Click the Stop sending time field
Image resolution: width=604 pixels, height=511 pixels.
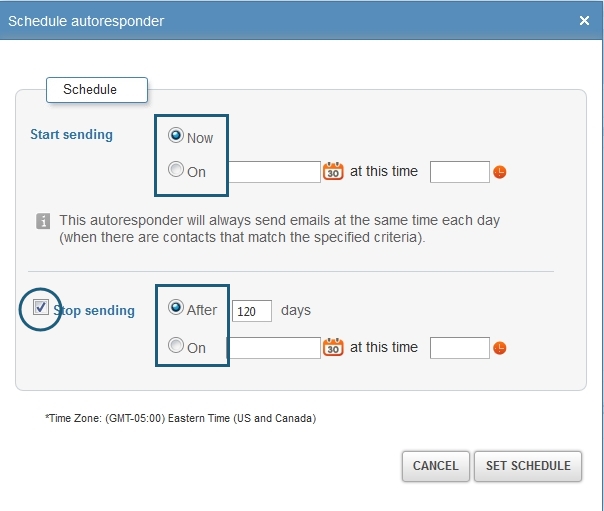pos(459,348)
